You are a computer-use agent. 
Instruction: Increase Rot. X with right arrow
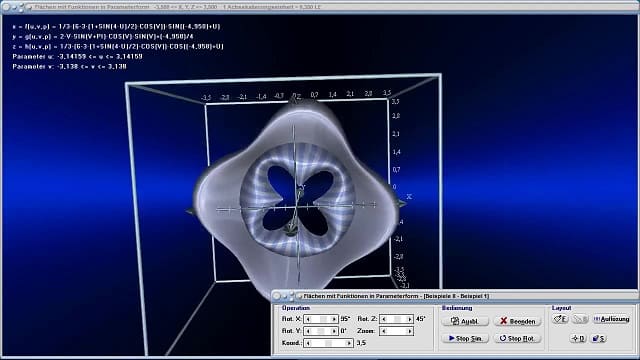click(334, 319)
